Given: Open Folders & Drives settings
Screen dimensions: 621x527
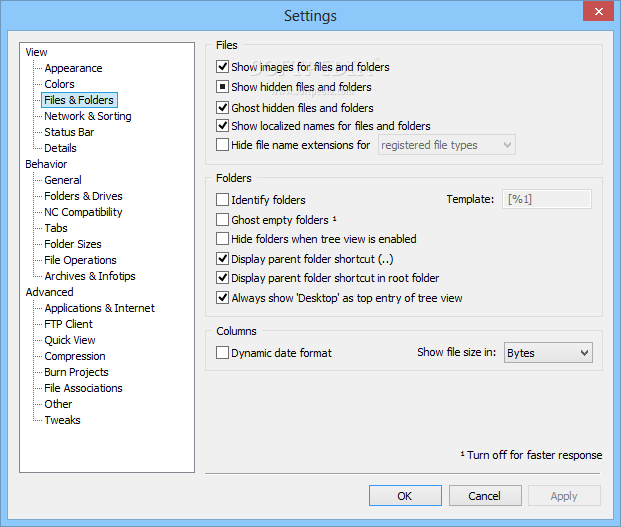Looking at the screenshot, I should [84, 196].
